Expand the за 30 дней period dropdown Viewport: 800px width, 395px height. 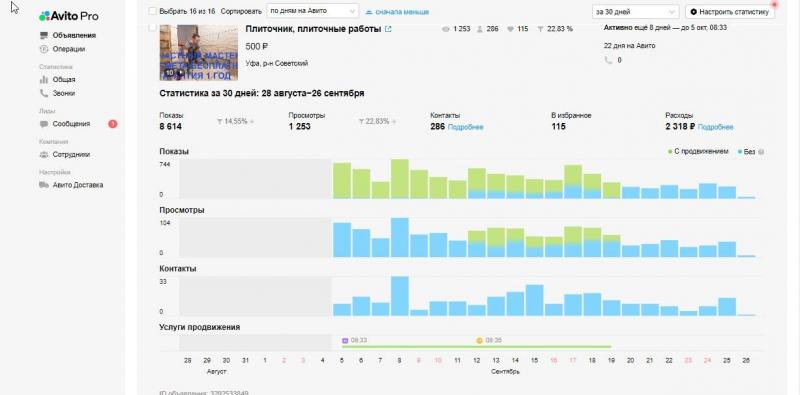coord(635,11)
